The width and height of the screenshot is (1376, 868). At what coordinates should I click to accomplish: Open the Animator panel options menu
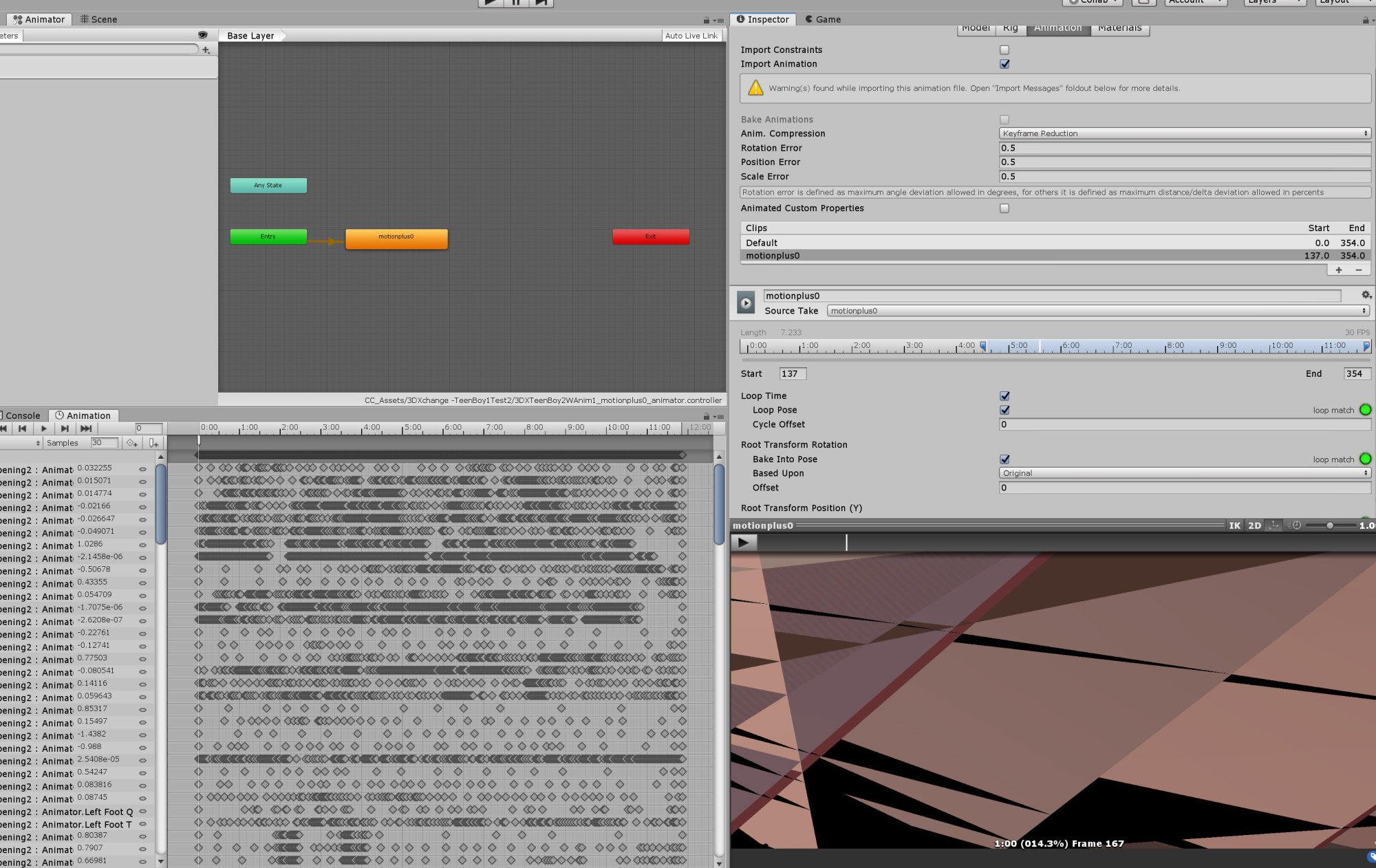click(719, 20)
